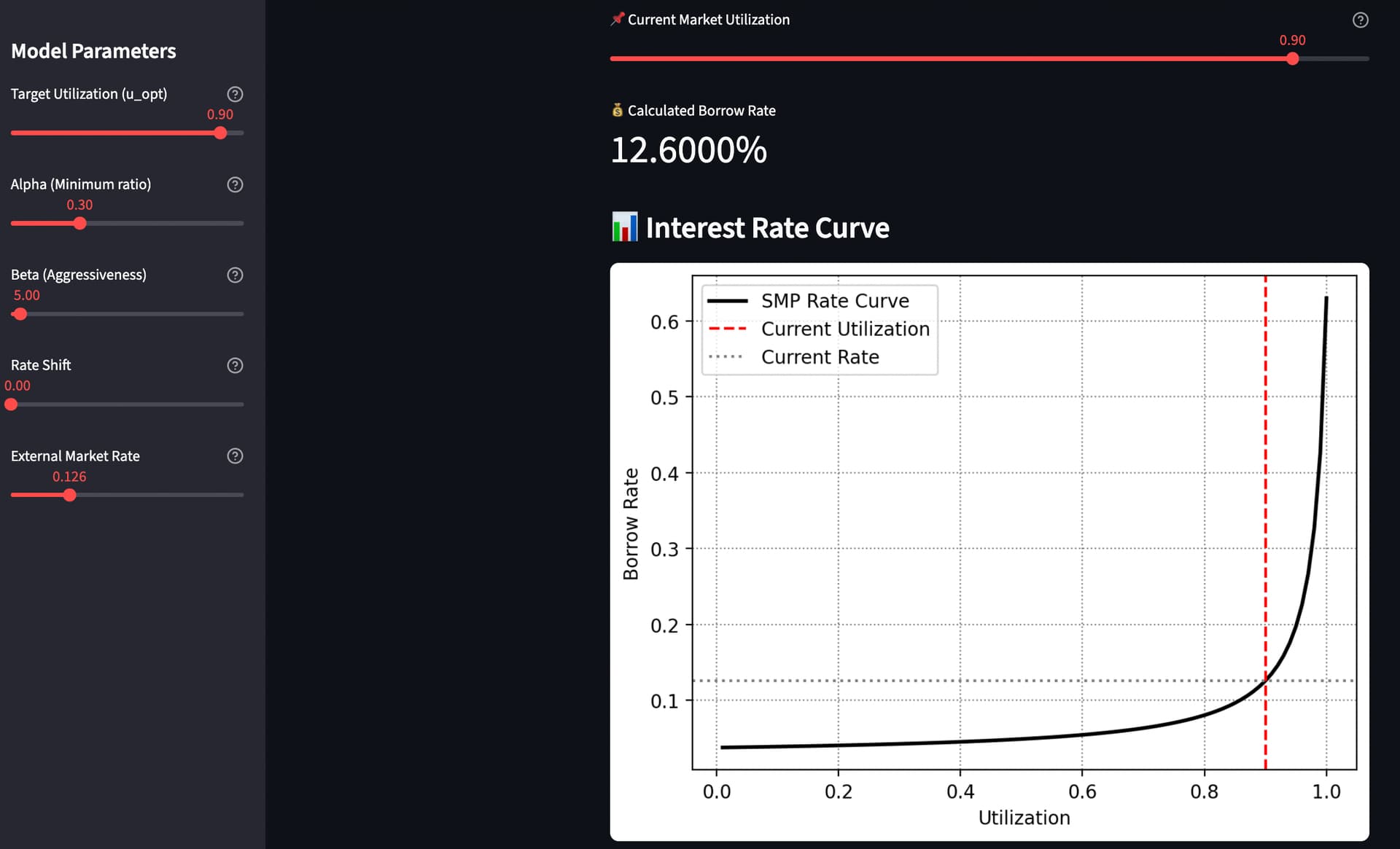Click the Alpha slider thumb at 0.30
Viewport: 1400px width, 849px height.
tap(80, 223)
